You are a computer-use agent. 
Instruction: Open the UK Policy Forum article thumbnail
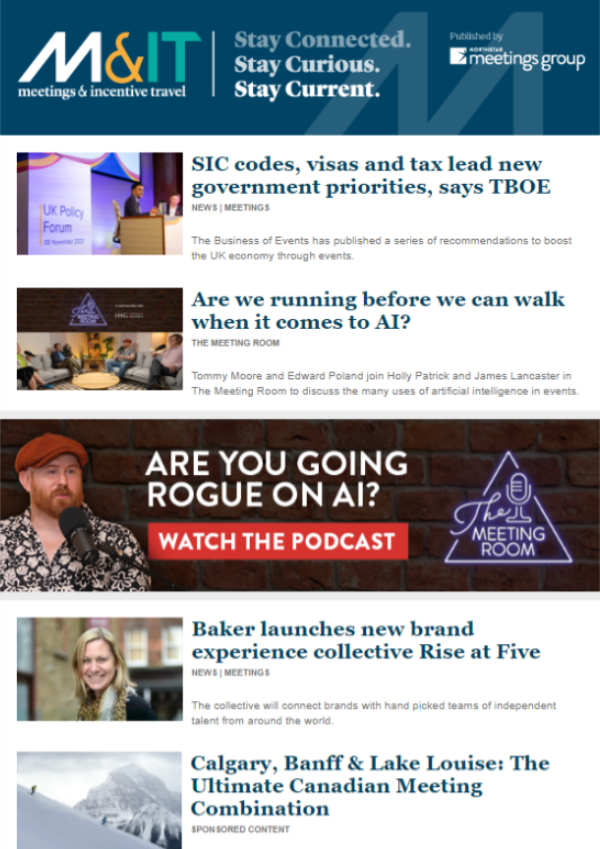(x=100, y=204)
